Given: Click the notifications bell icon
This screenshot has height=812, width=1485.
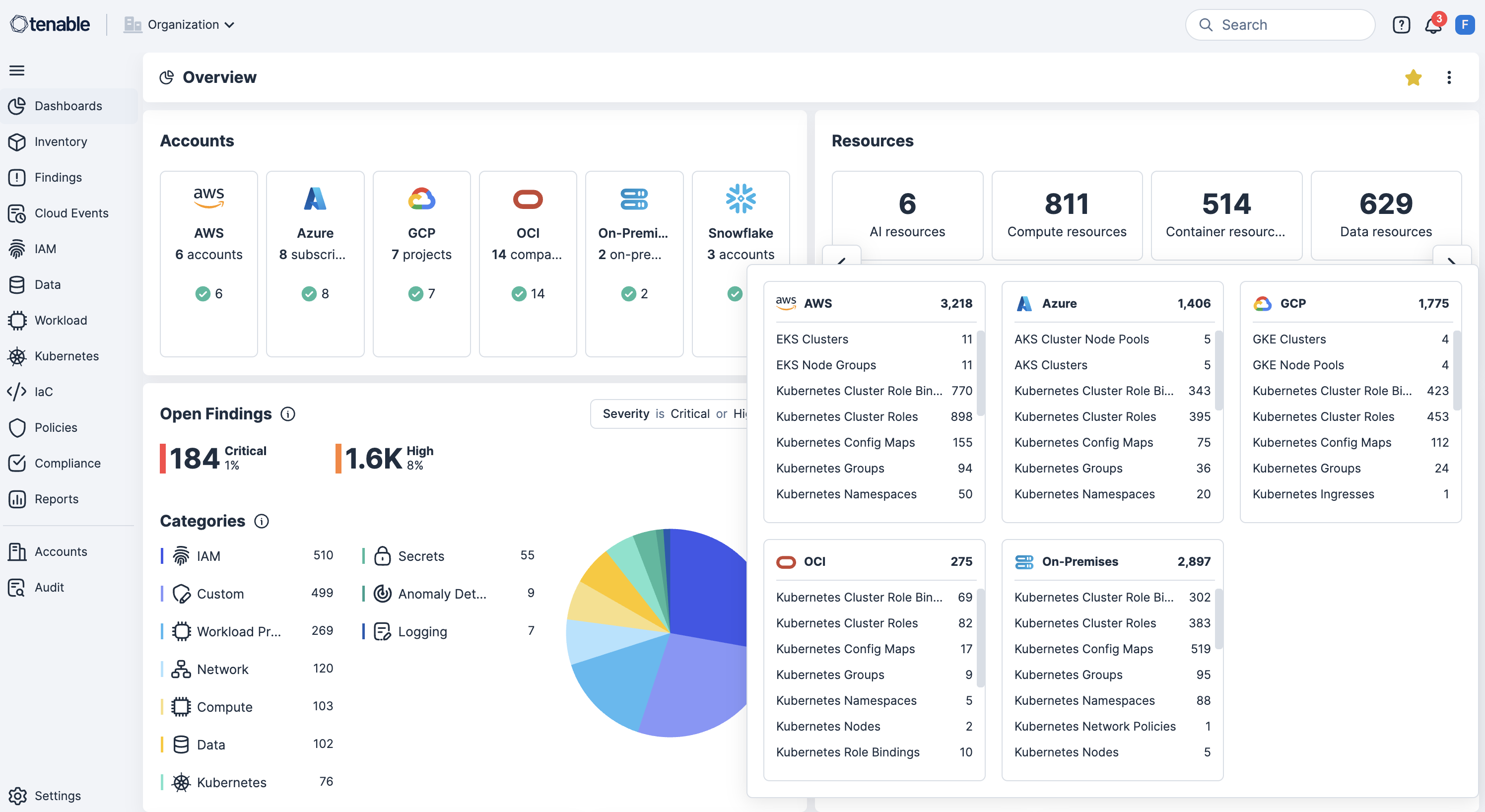Looking at the screenshot, I should coord(1432,25).
